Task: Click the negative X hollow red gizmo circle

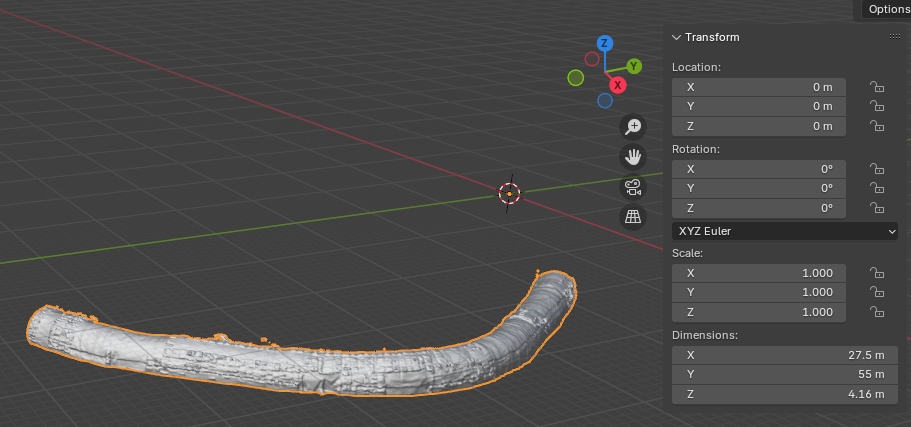Action: (x=592, y=59)
